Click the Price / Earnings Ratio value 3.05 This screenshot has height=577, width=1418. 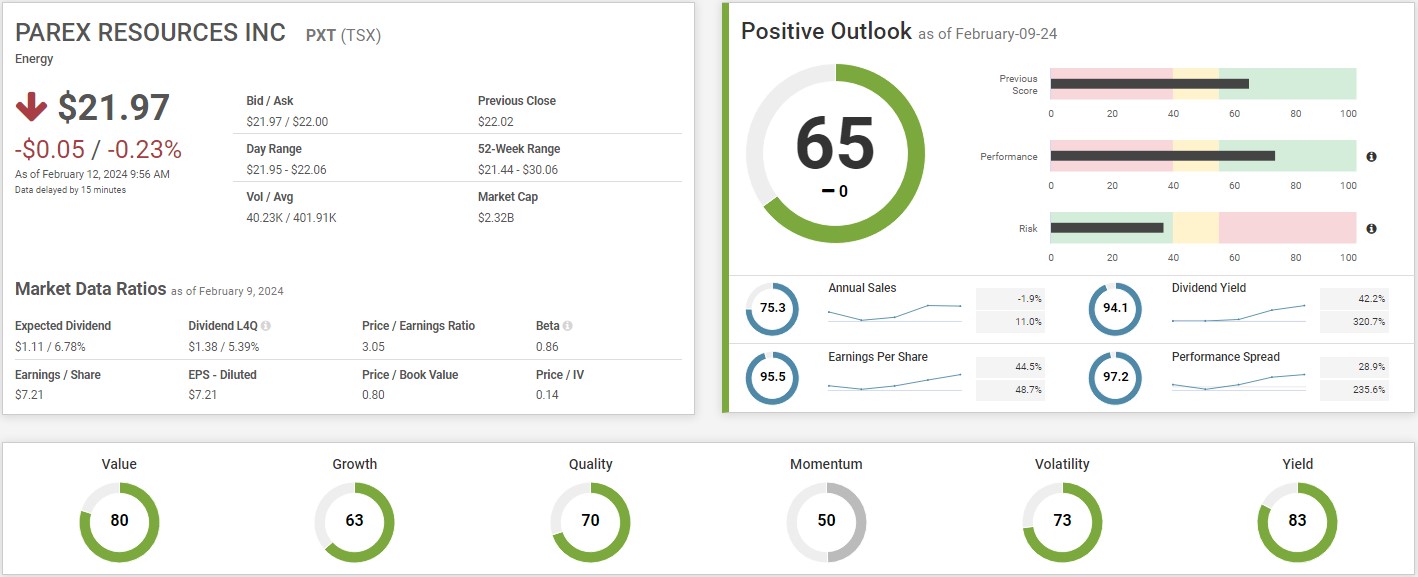(373, 347)
